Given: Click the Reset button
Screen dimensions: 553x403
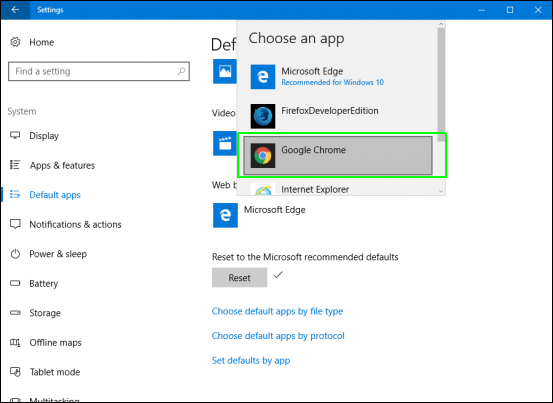Looking at the screenshot, I should [x=239, y=277].
